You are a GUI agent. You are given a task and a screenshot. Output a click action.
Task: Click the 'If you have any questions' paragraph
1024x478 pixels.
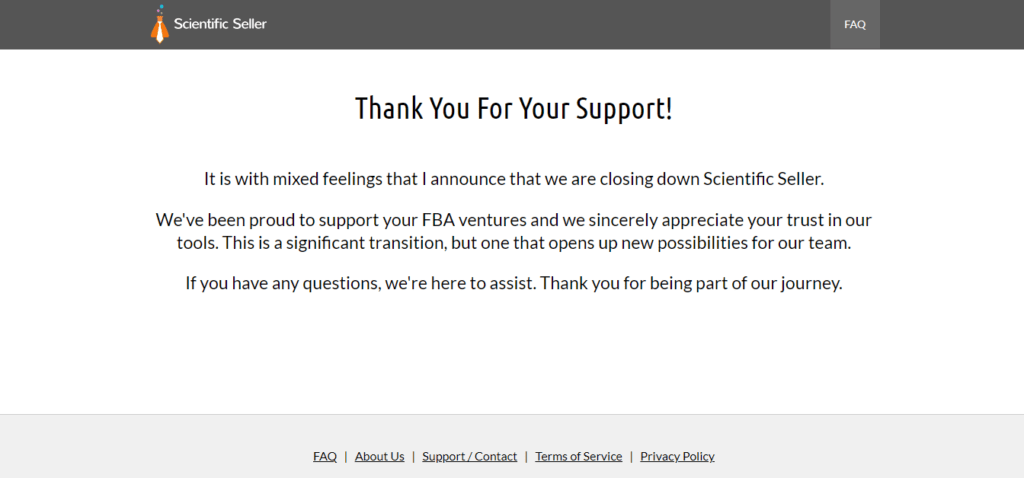click(x=513, y=283)
